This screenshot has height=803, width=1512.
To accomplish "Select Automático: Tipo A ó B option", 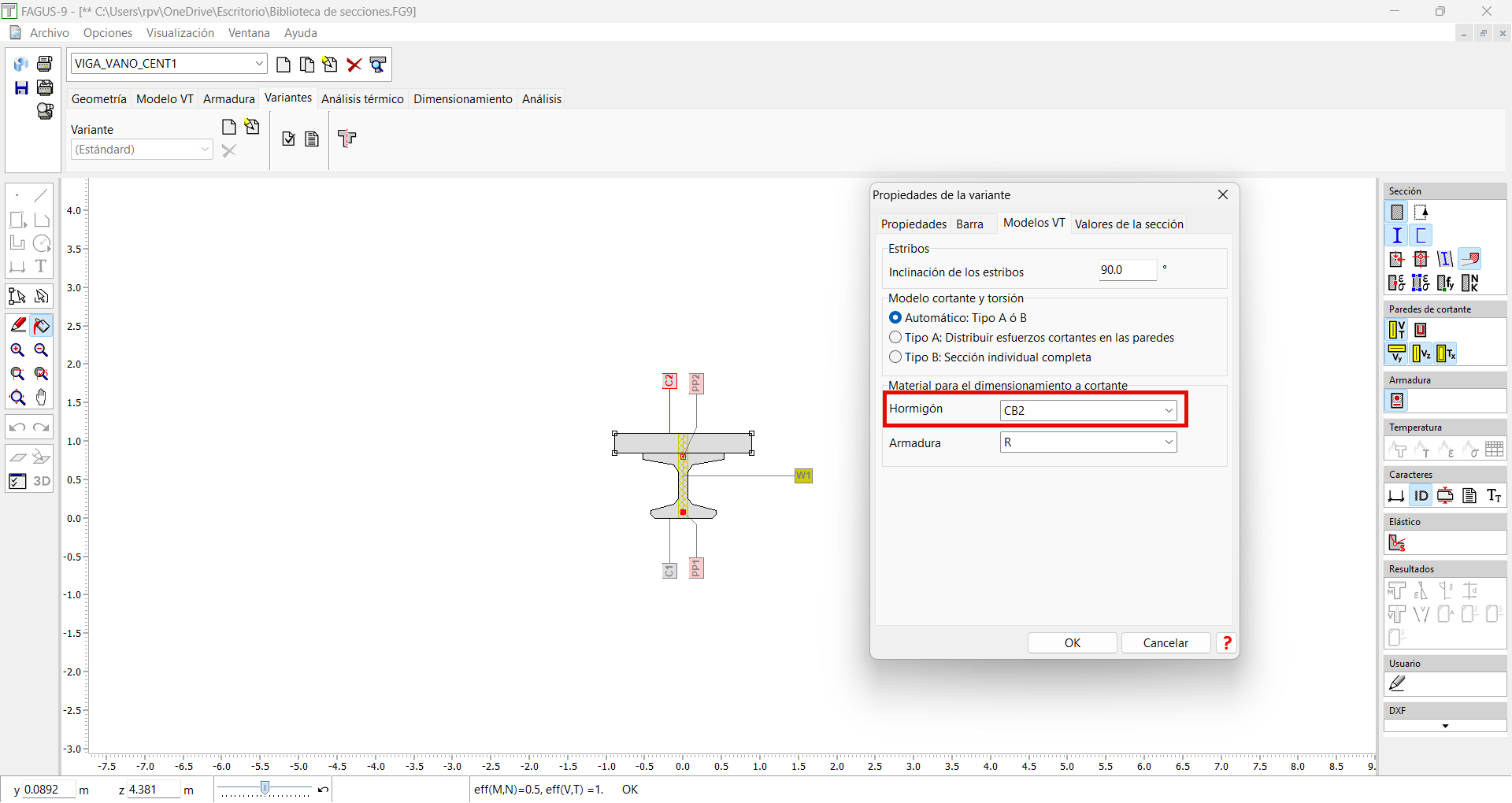I will [x=895, y=318].
